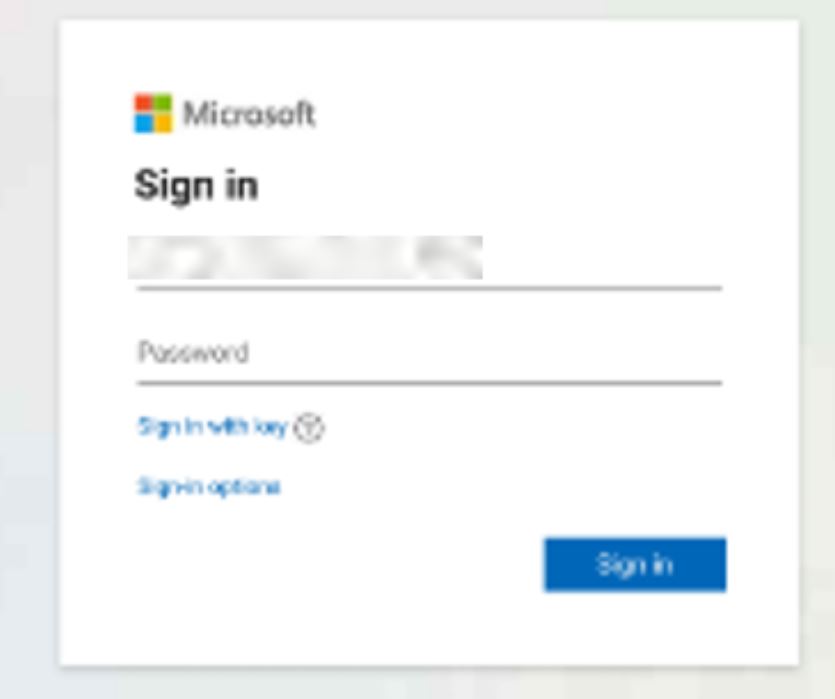This screenshot has height=699, width=835.
Task: Open the circled help icon beside key link
Action: click(309, 427)
